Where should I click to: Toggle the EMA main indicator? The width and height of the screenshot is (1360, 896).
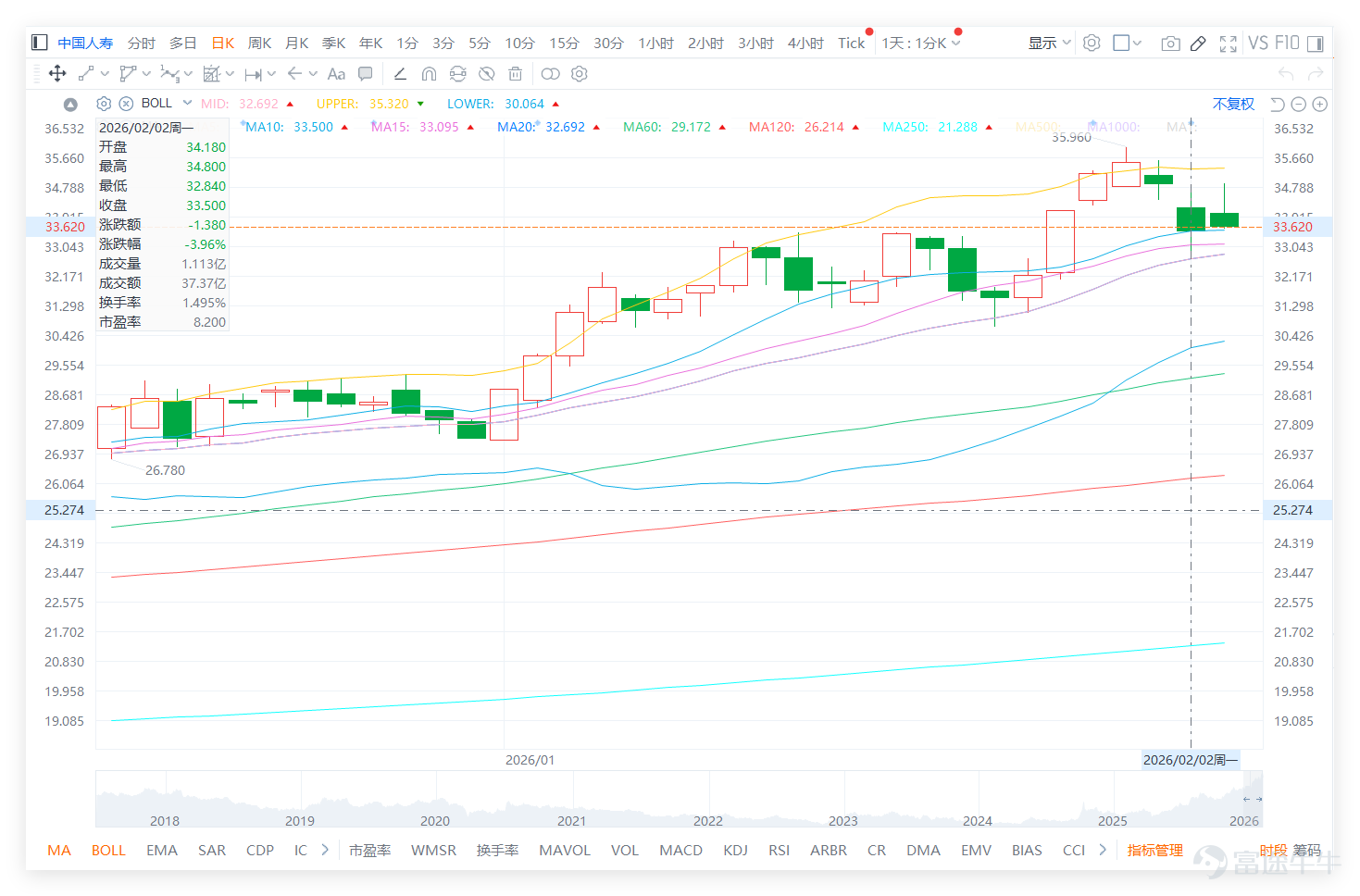pos(162,850)
